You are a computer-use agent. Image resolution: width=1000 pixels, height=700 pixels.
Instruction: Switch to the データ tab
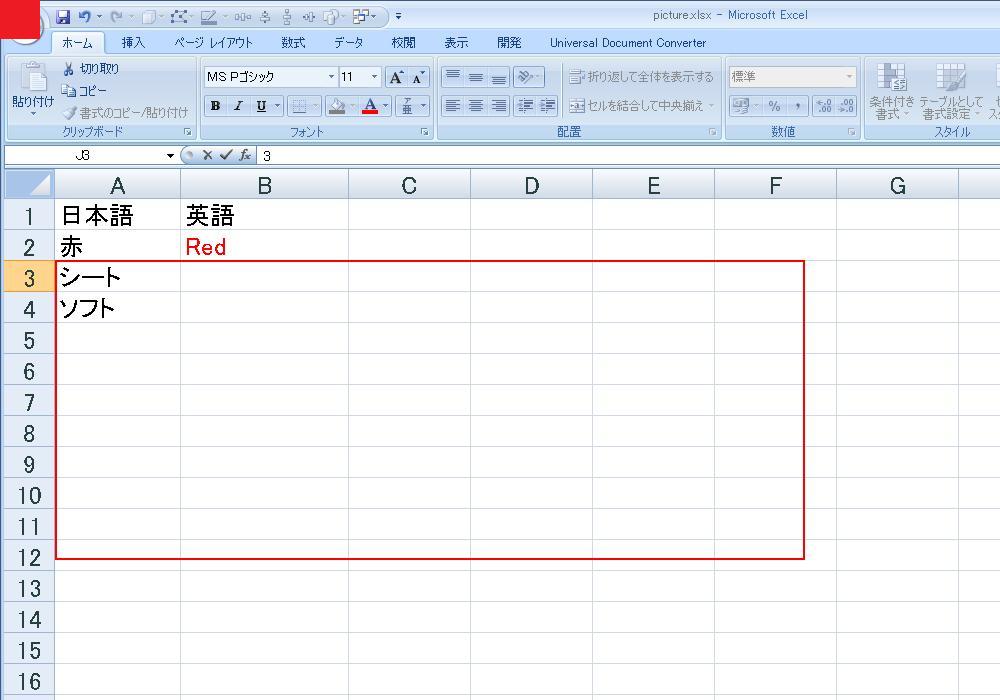349,43
